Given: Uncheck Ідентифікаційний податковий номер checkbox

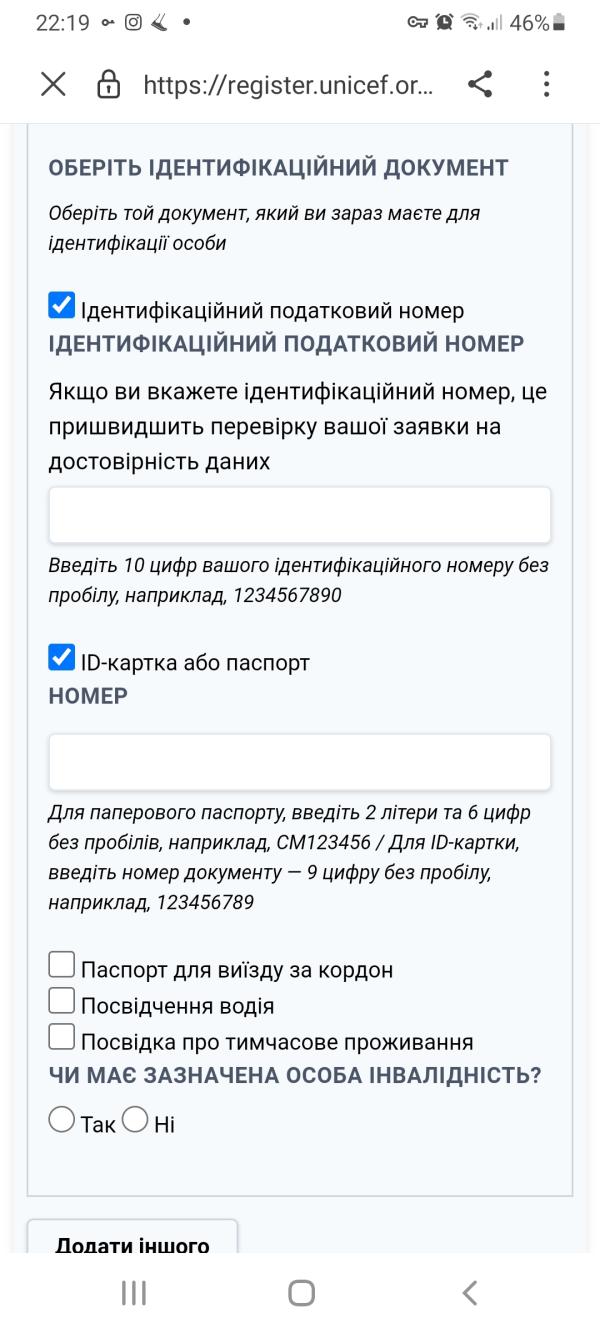Looking at the screenshot, I should (62, 306).
